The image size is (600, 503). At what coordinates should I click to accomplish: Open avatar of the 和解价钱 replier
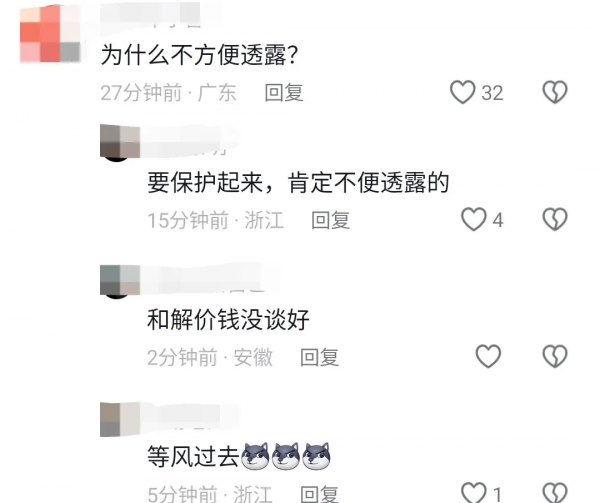[120, 280]
